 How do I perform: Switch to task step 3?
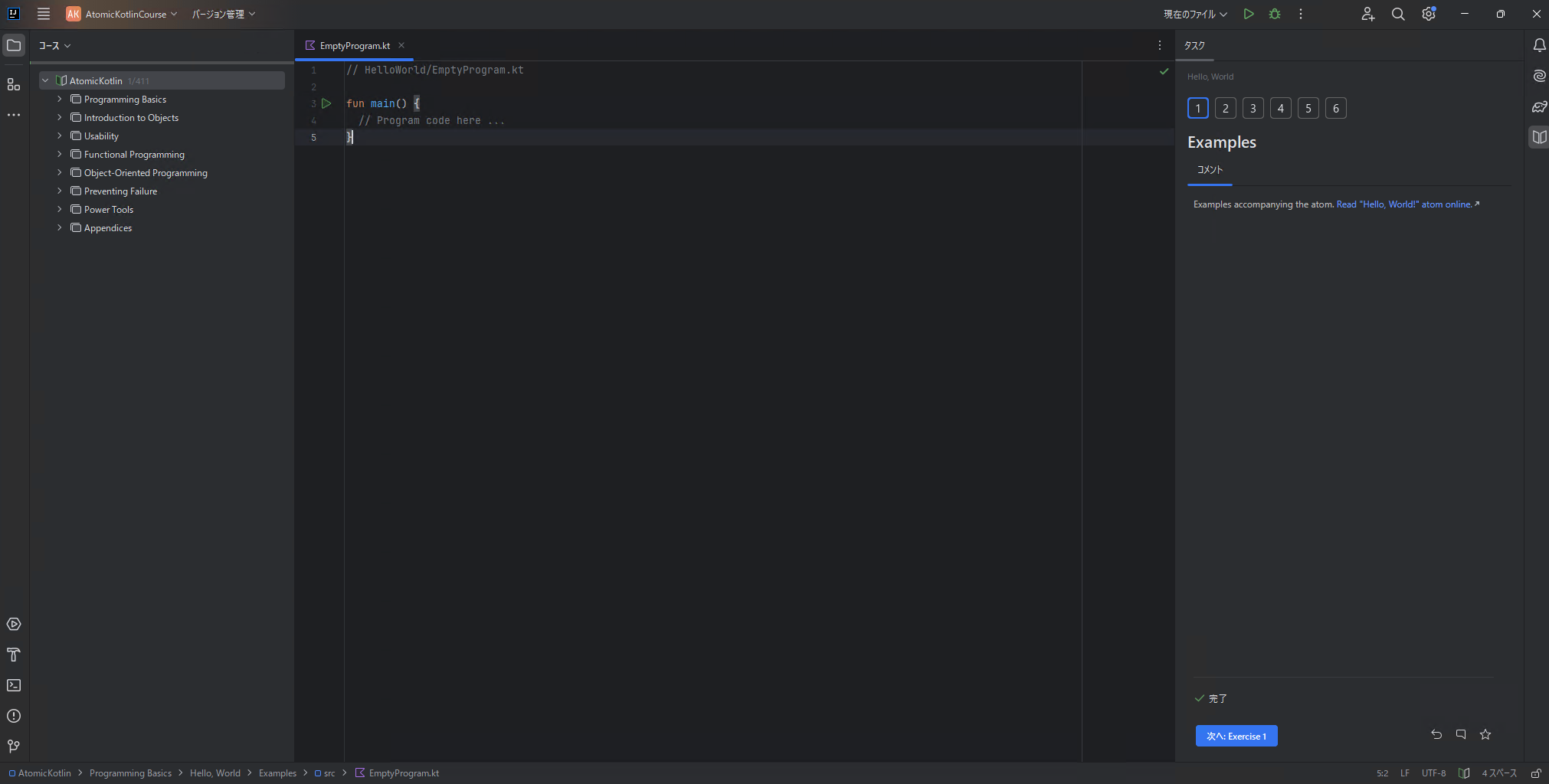[x=1253, y=108]
